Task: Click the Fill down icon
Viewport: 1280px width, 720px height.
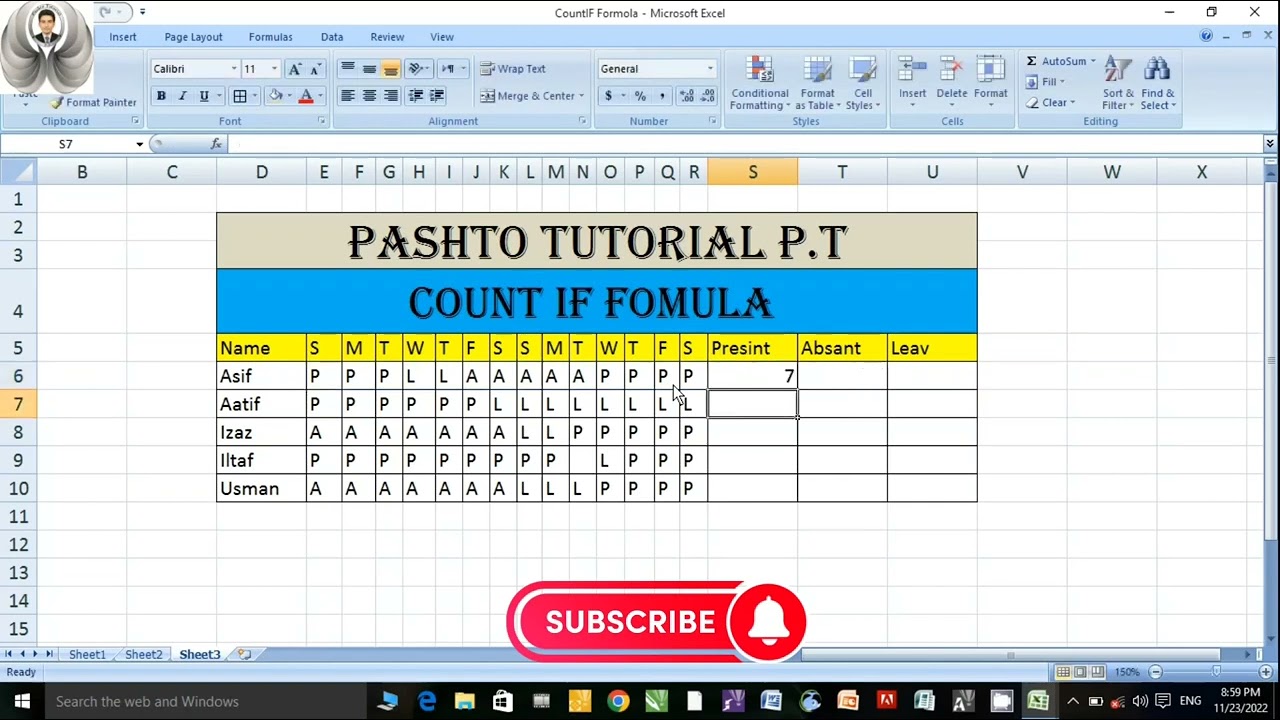Action: tap(1032, 82)
